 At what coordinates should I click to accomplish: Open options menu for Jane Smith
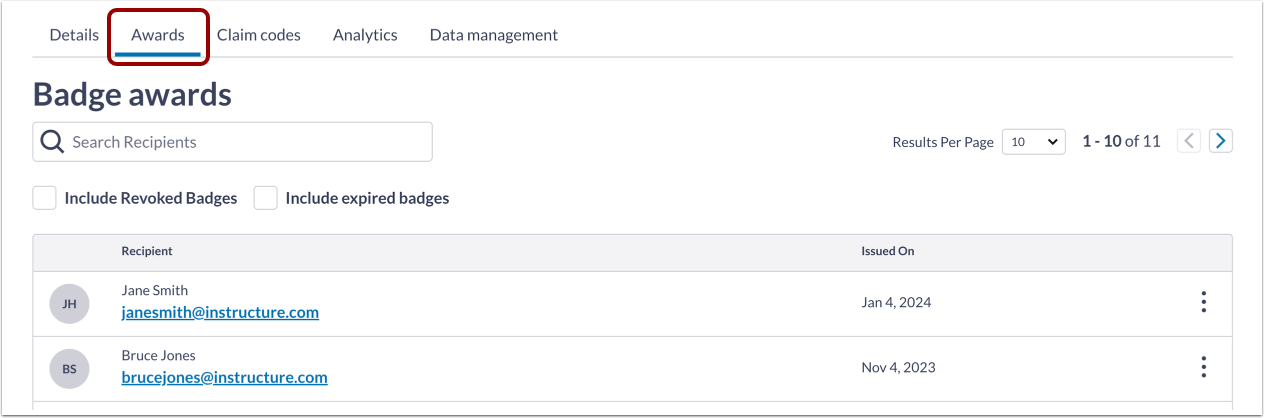click(x=1203, y=302)
